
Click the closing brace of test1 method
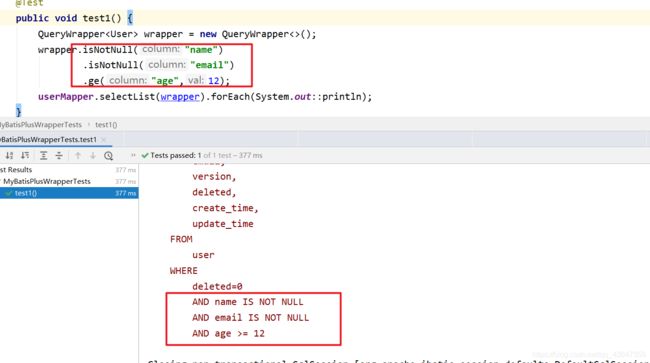click(x=18, y=111)
